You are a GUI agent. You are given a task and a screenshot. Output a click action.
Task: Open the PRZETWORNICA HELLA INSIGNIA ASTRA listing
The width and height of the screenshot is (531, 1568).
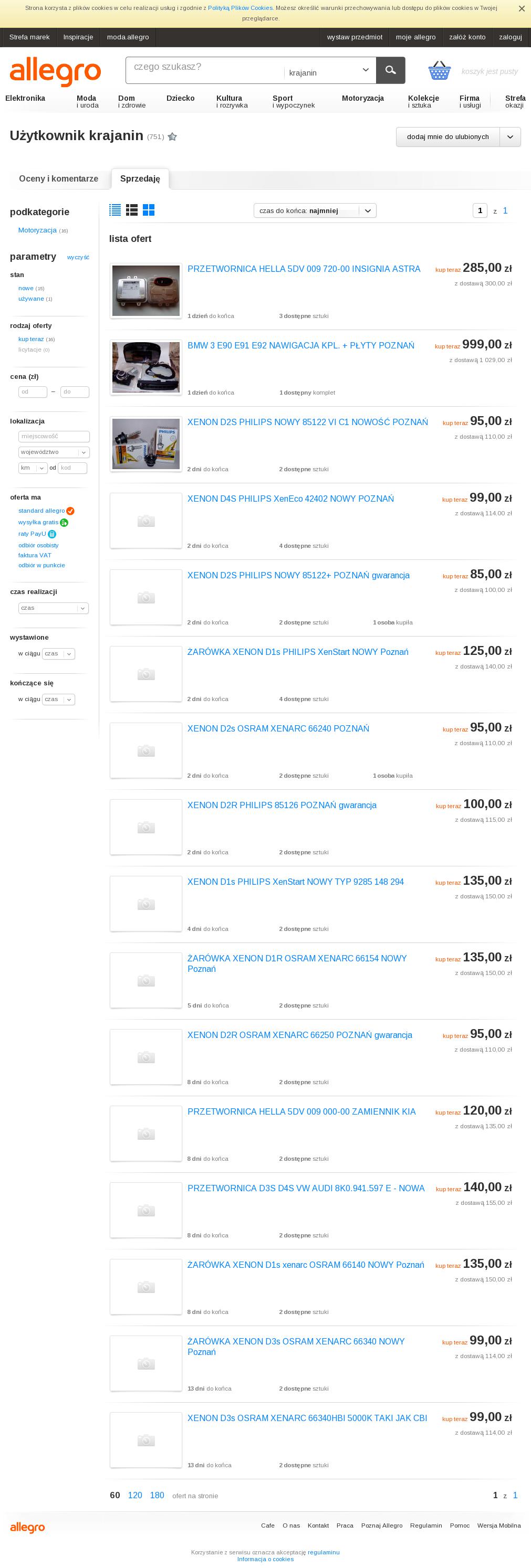[x=304, y=269]
